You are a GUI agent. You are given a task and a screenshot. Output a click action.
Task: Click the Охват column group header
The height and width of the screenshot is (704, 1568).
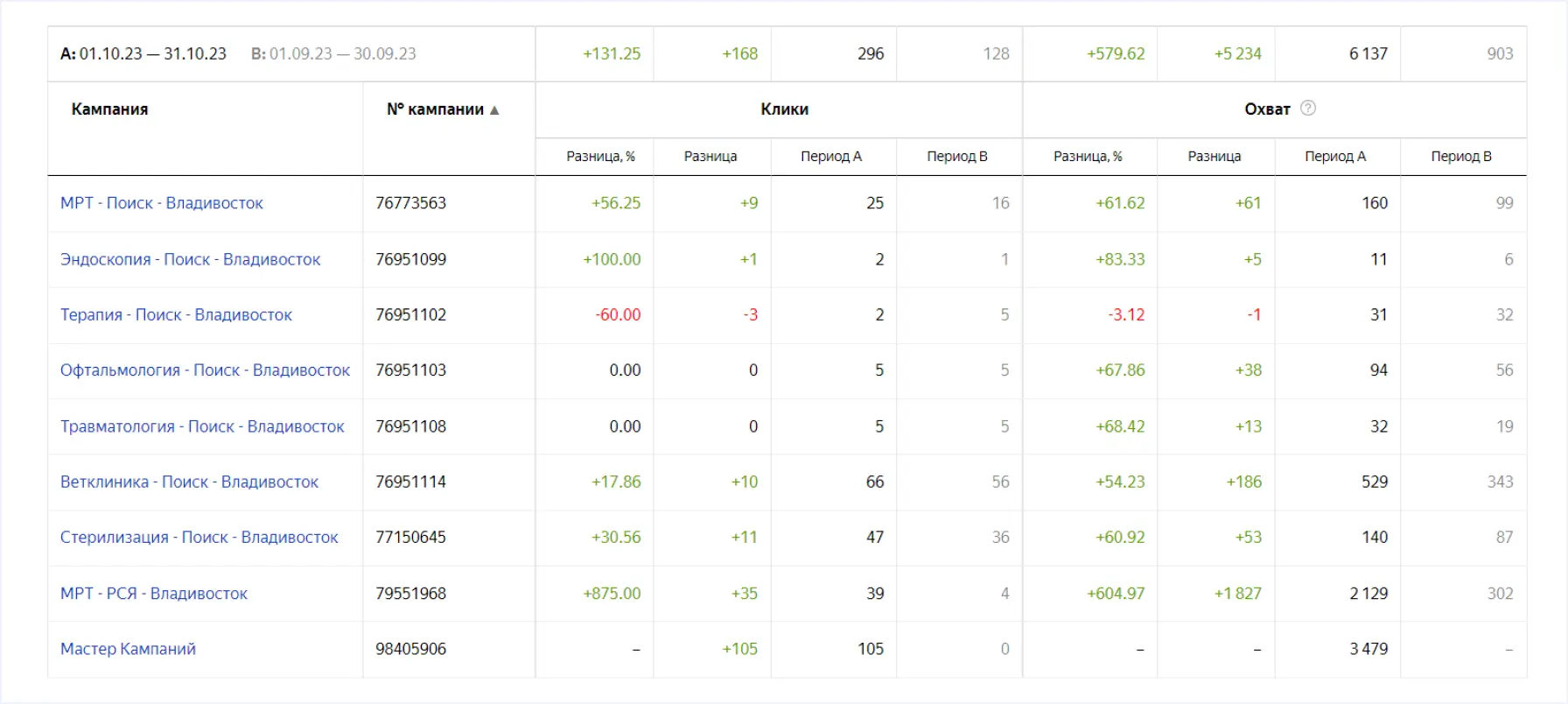click(1266, 109)
